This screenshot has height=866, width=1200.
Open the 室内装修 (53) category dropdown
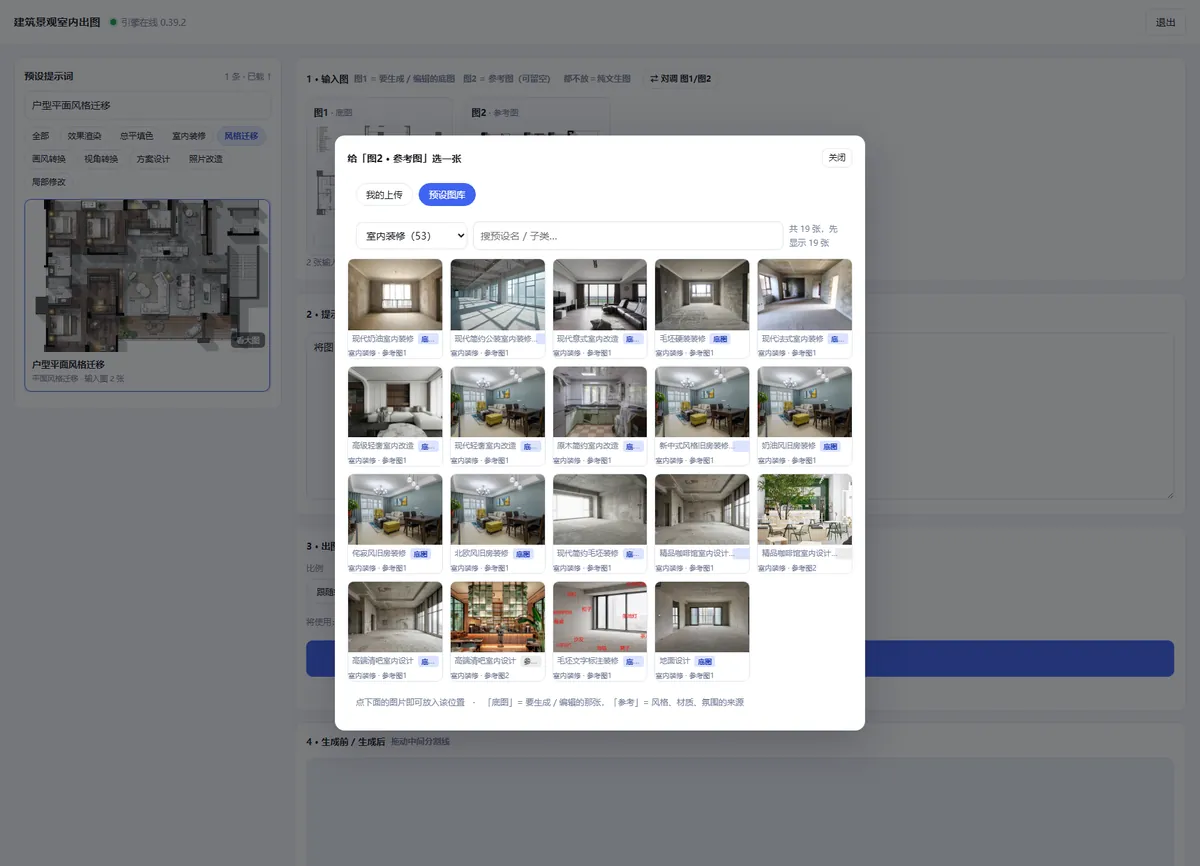412,236
